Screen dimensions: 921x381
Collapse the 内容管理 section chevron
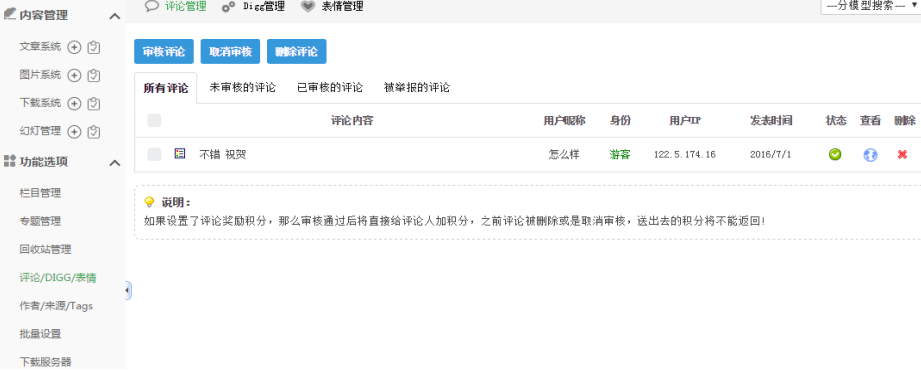(115, 16)
